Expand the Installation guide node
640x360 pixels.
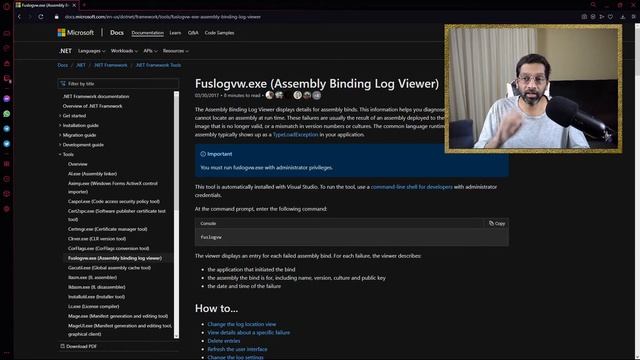pyautogui.click(x=60, y=125)
